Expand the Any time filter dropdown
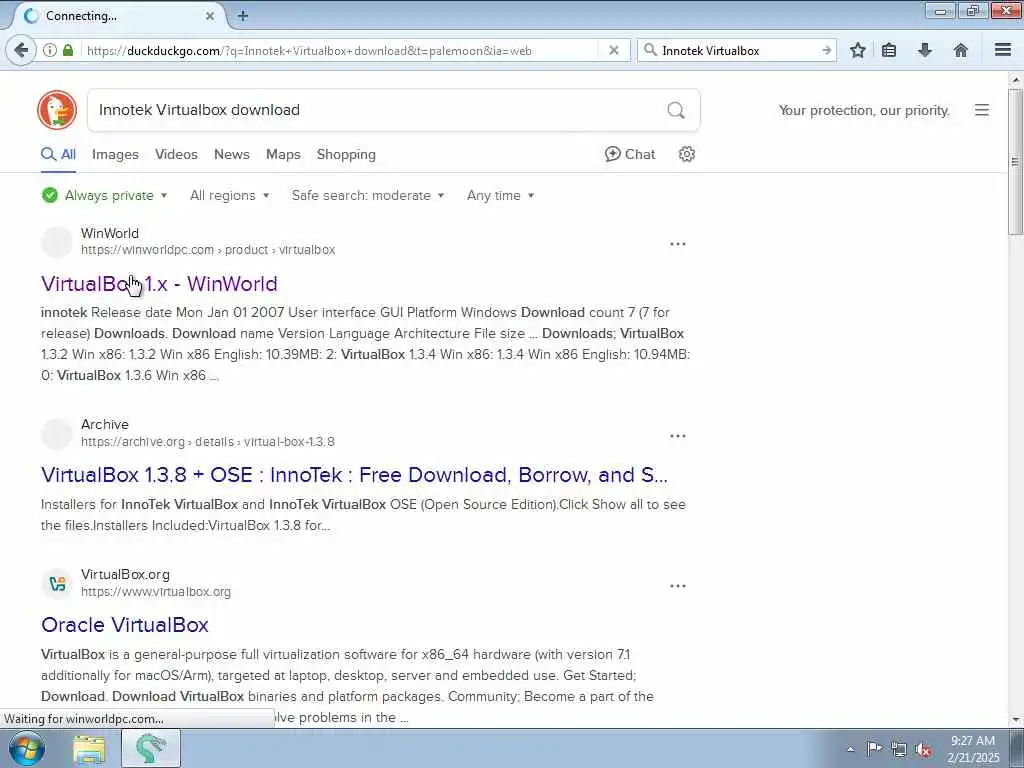The image size is (1024, 768). [x=500, y=195]
